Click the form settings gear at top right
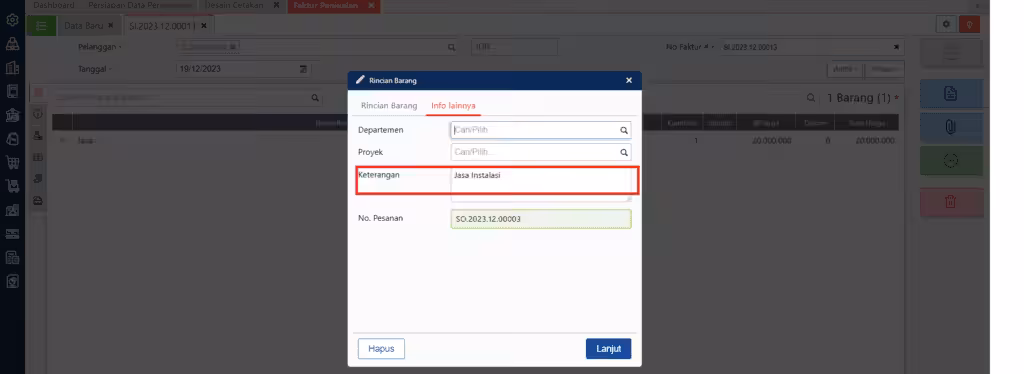The image size is (1024, 374). click(x=946, y=25)
